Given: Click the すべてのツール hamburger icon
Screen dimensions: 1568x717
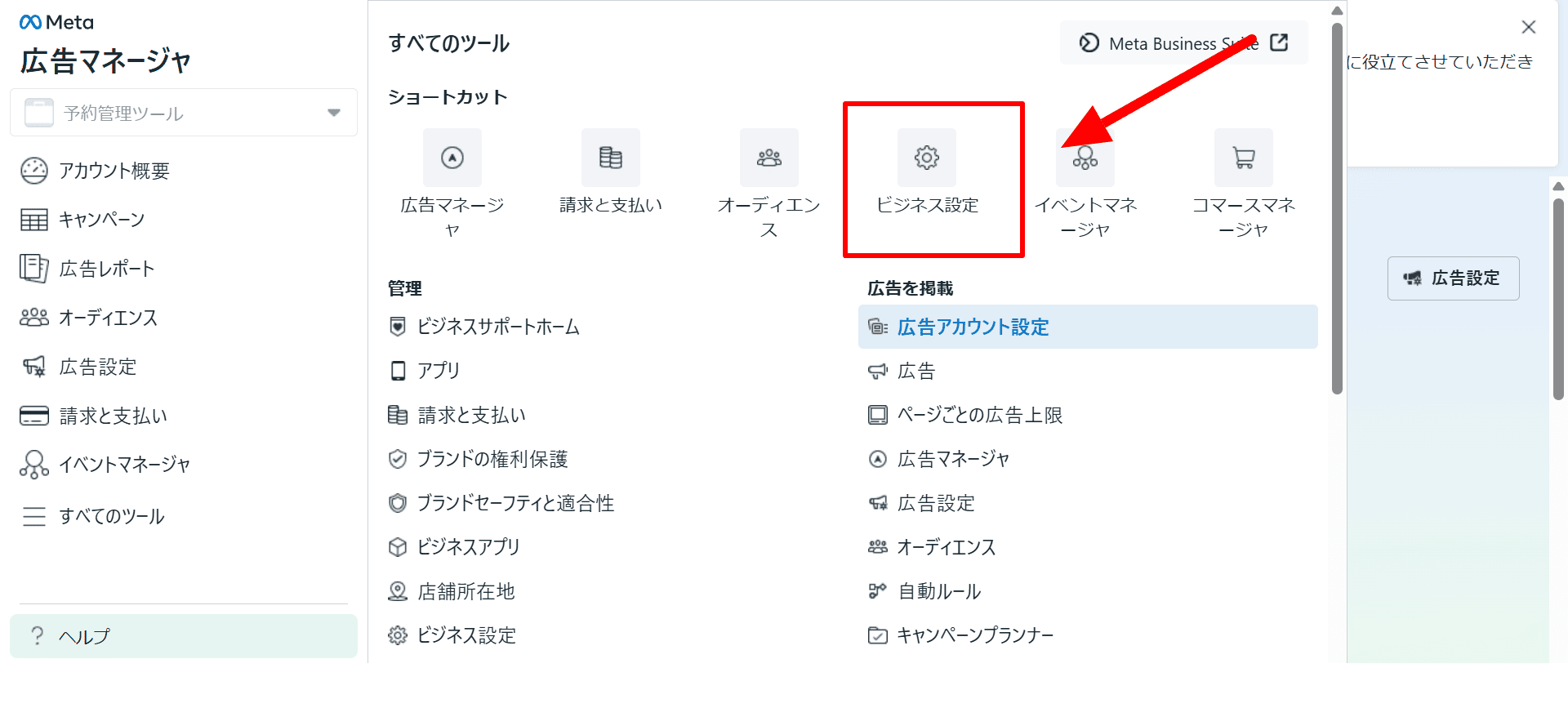Looking at the screenshot, I should 34,516.
